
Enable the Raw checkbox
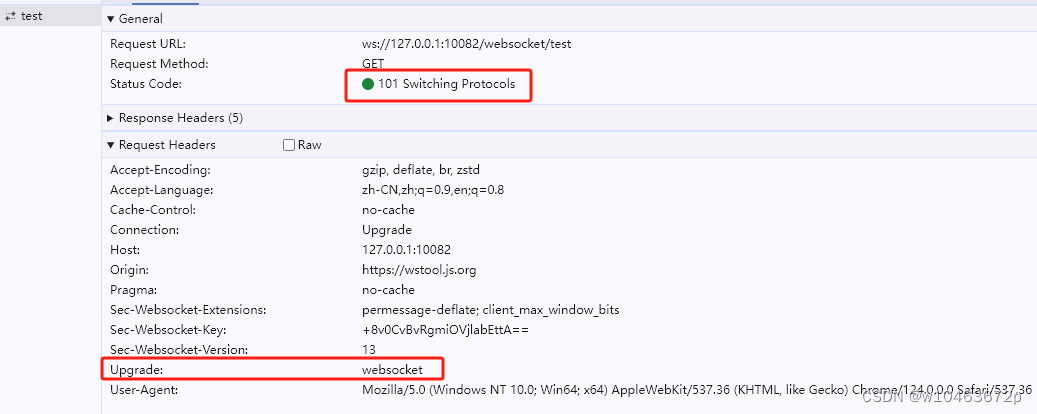coord(288,145)
